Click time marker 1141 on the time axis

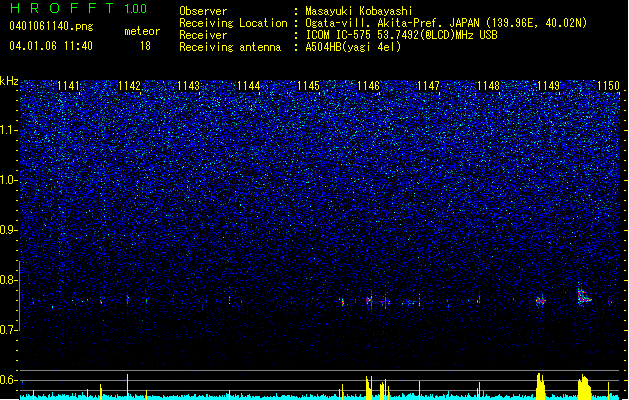69,86
